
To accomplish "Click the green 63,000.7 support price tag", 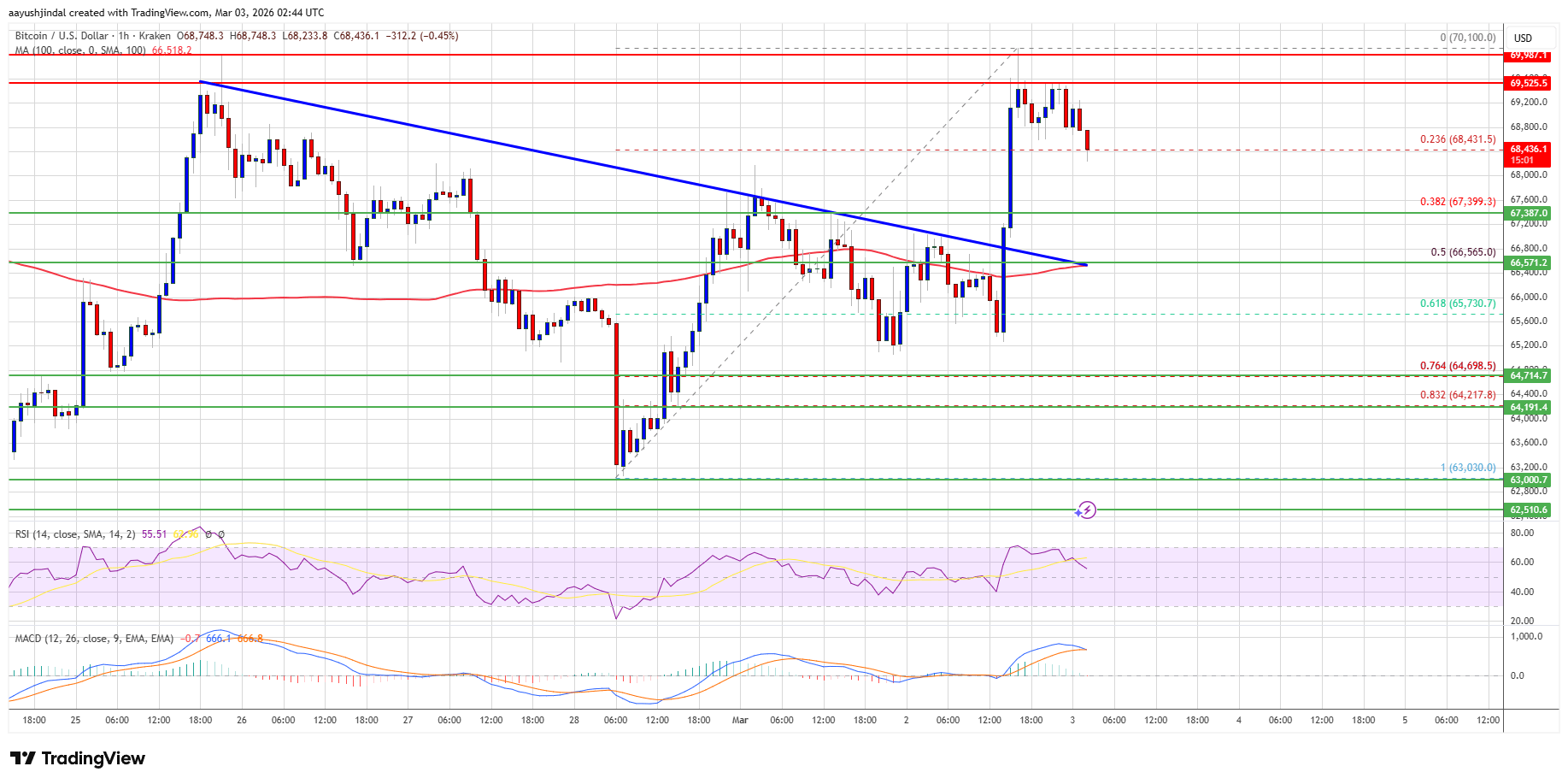I will (1528, 480).
